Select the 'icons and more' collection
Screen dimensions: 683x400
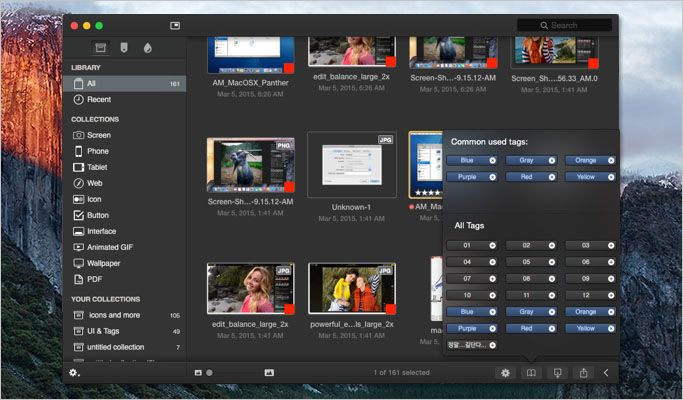pyautogui.click(x=125, y=315)
